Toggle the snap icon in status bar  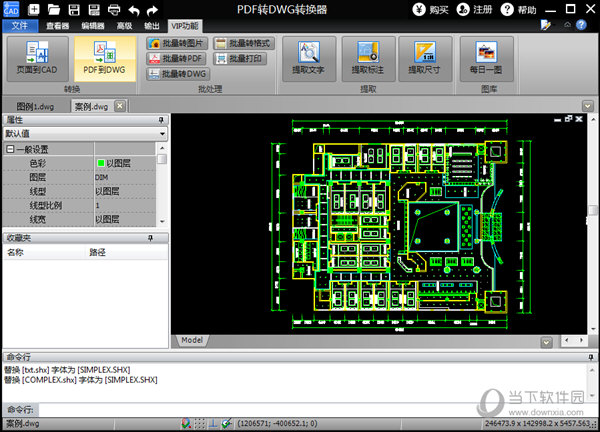pyautogui.click(x=184, y=424)
